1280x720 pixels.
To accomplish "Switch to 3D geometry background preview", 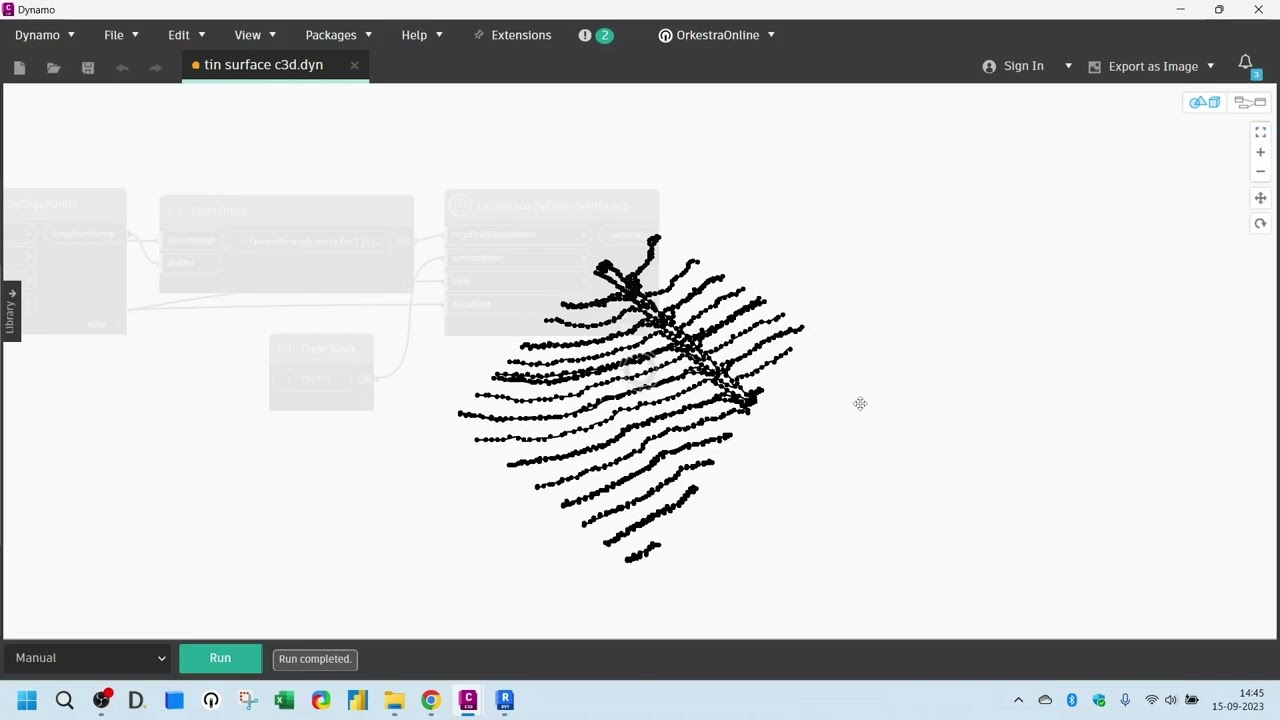I will [1205, 102].
